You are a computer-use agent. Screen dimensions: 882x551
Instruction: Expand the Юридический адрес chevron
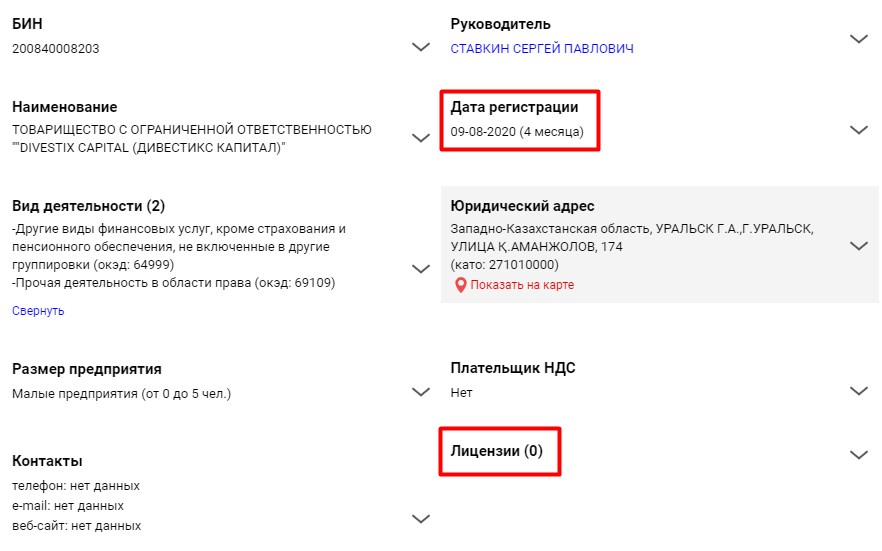point(858,246)
